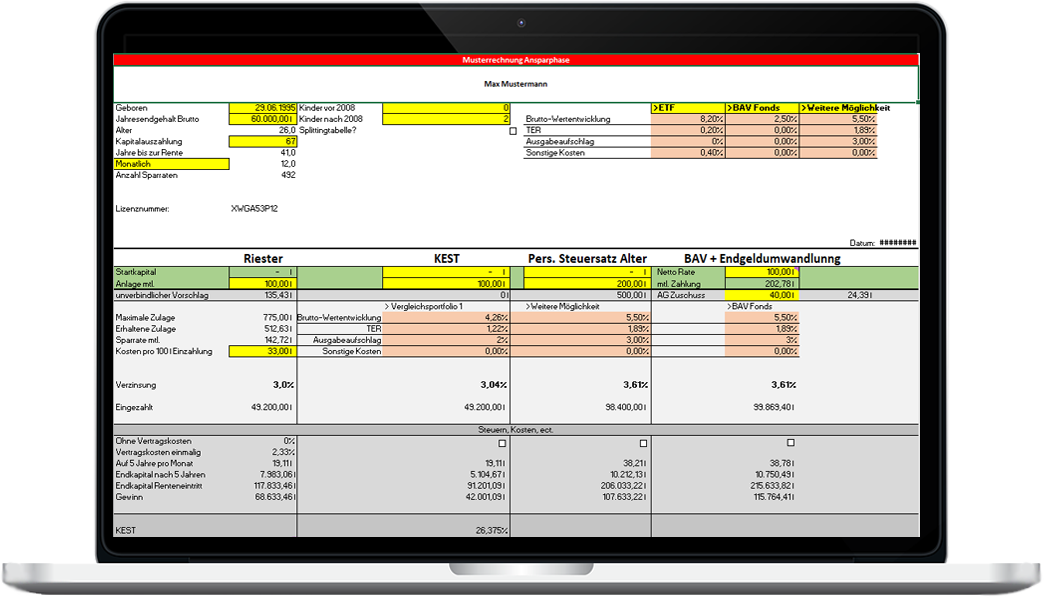Click the Kapitalauszahlung cell showing 67

coord(263,142)
